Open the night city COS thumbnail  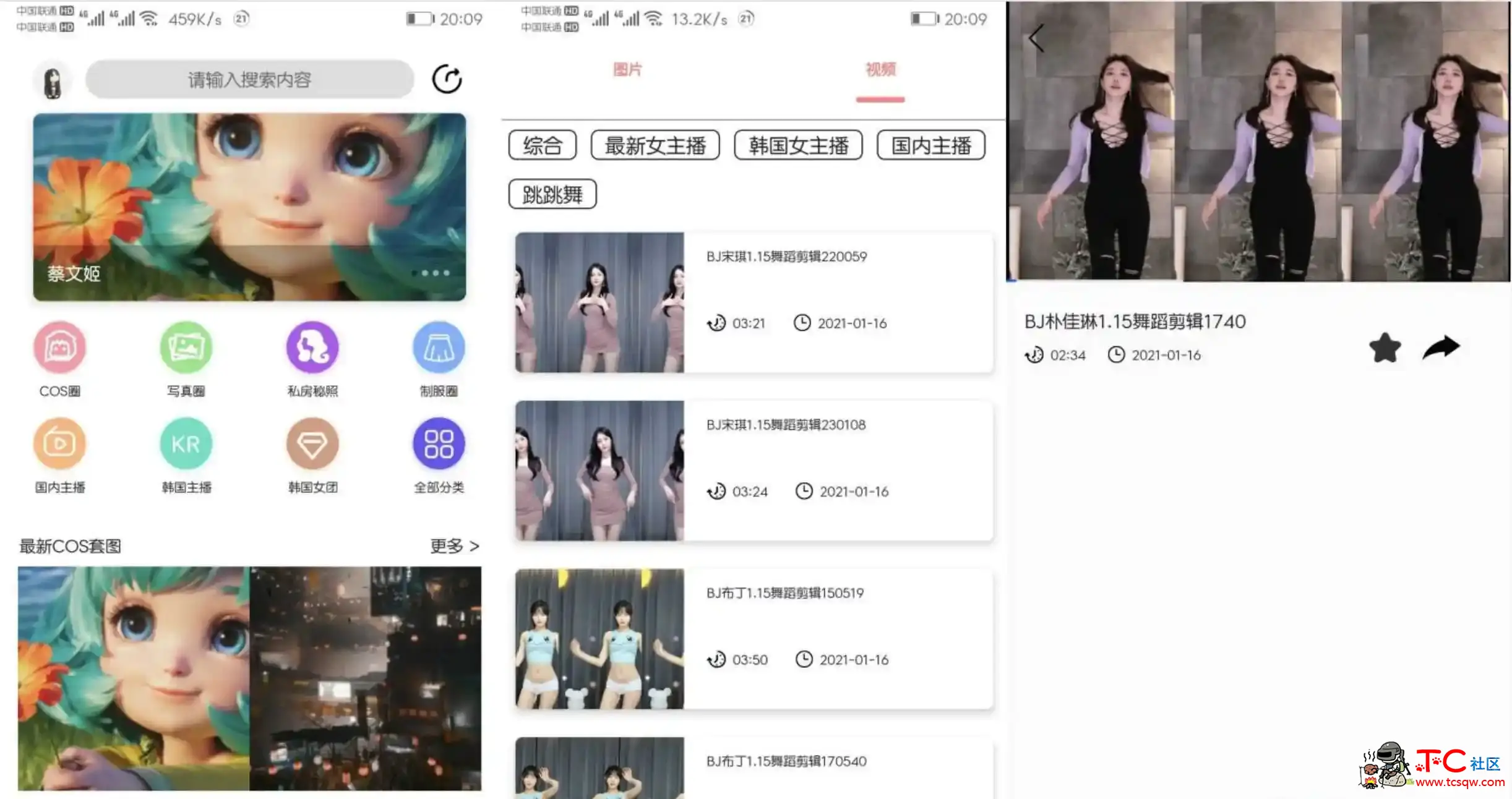[365, 678]
